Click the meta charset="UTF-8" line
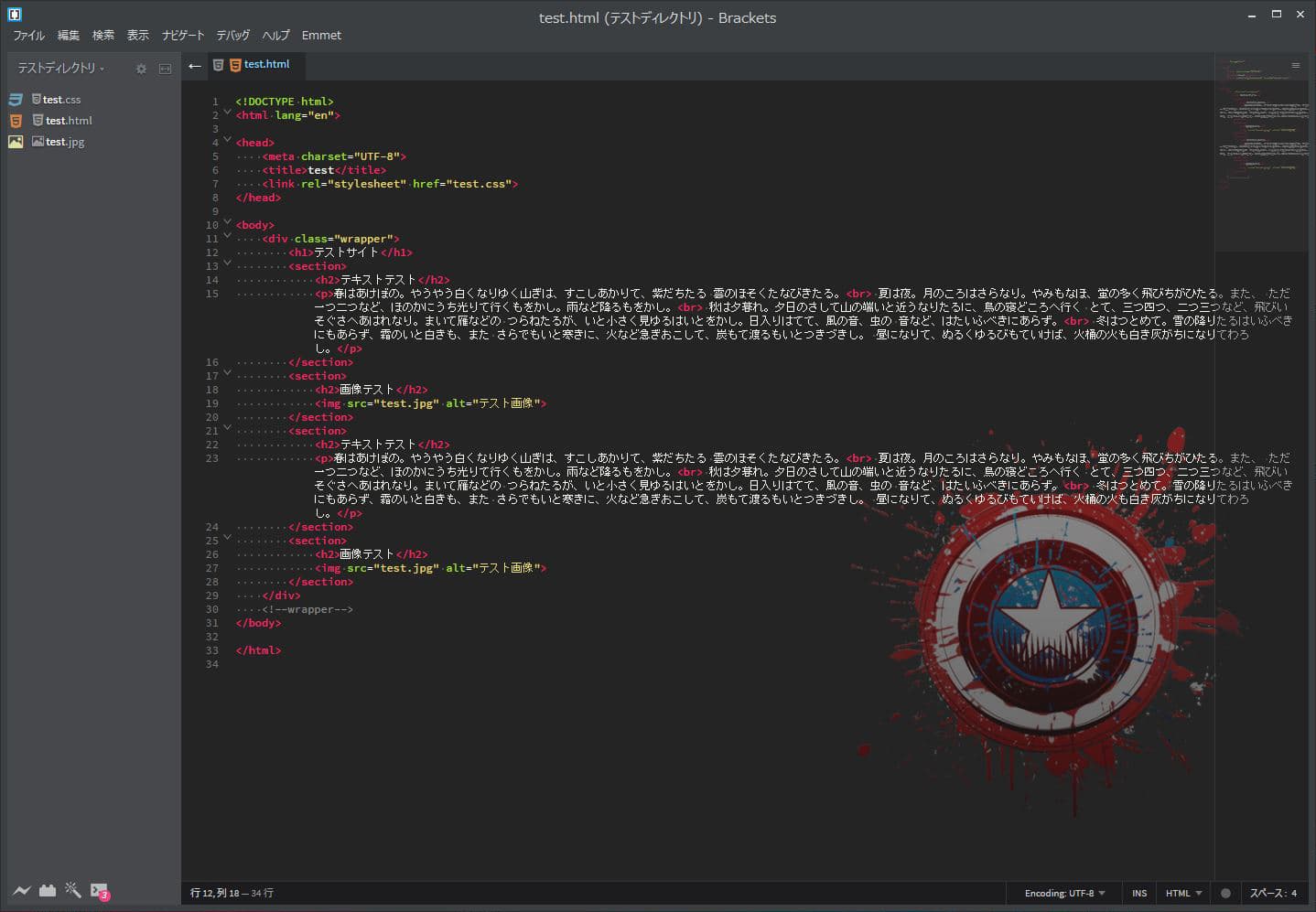The height and width of the screenshot is (912, 1316). pos(334,156)
